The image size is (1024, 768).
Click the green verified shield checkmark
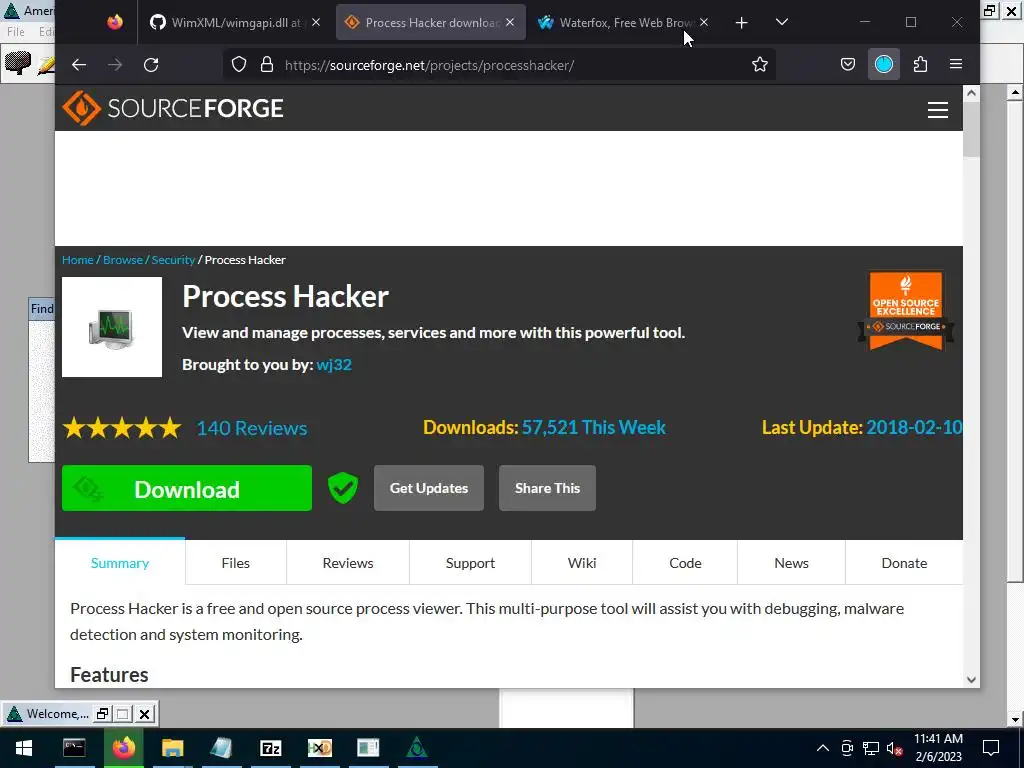click(x=343, y=488)
